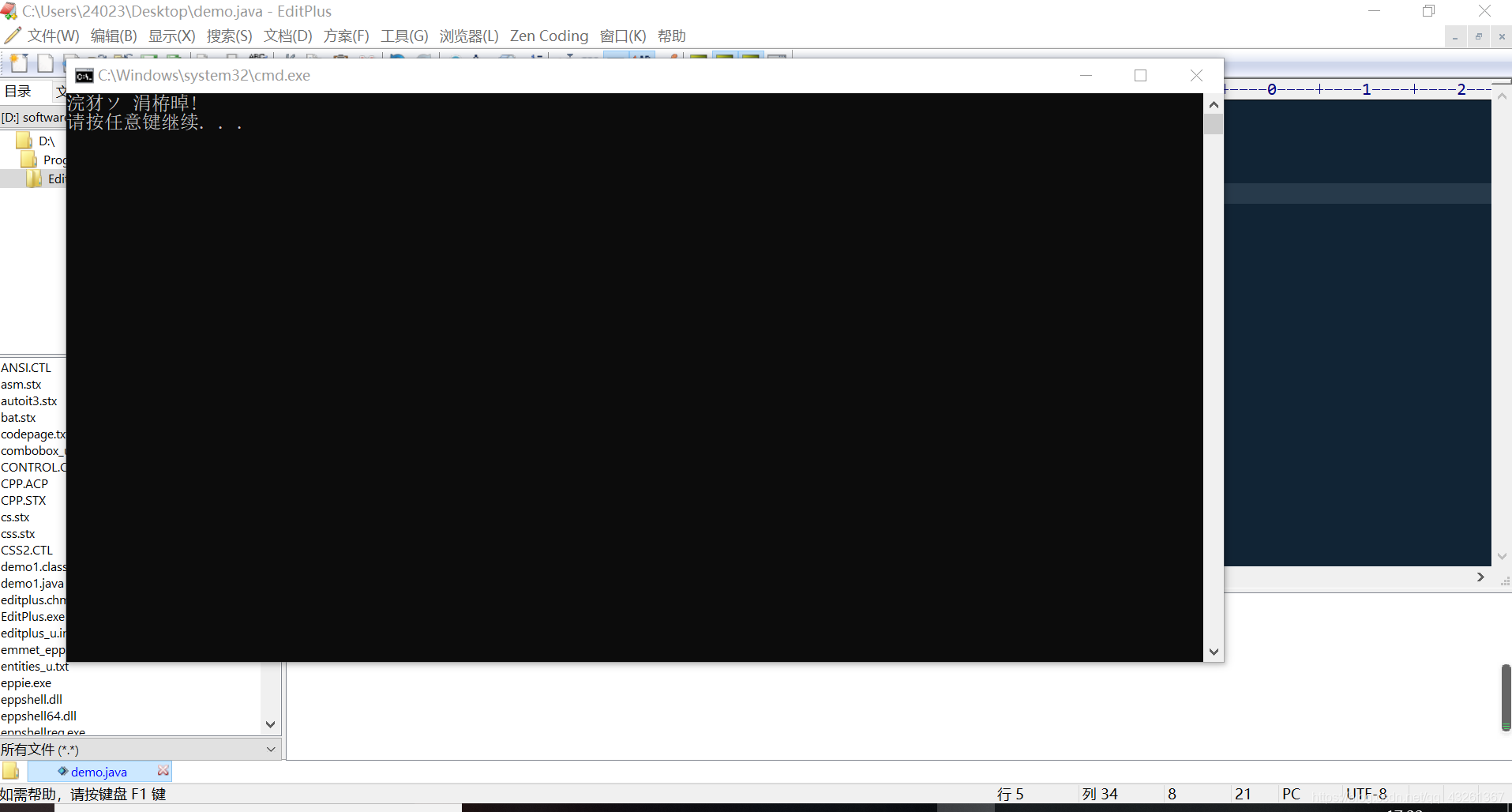
Task: Expand the 所有文件 (*.*) file filter dropdown
Action: [x=140, y=749]
